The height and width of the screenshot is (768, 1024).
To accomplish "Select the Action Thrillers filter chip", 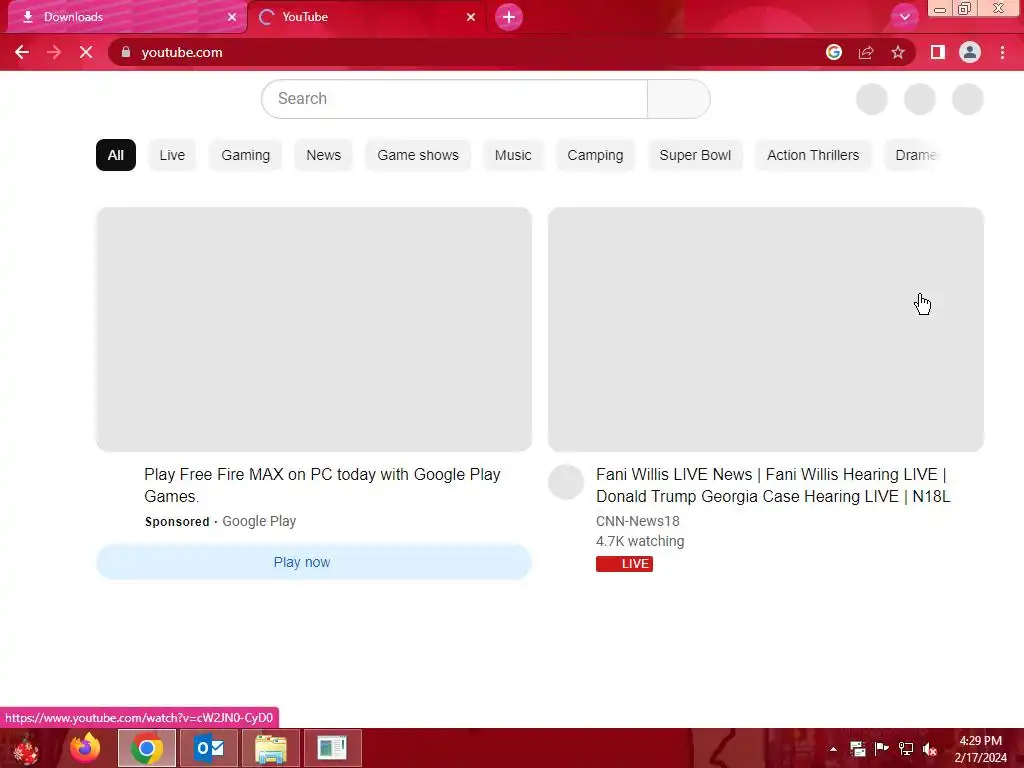I will tap(813, 155).
